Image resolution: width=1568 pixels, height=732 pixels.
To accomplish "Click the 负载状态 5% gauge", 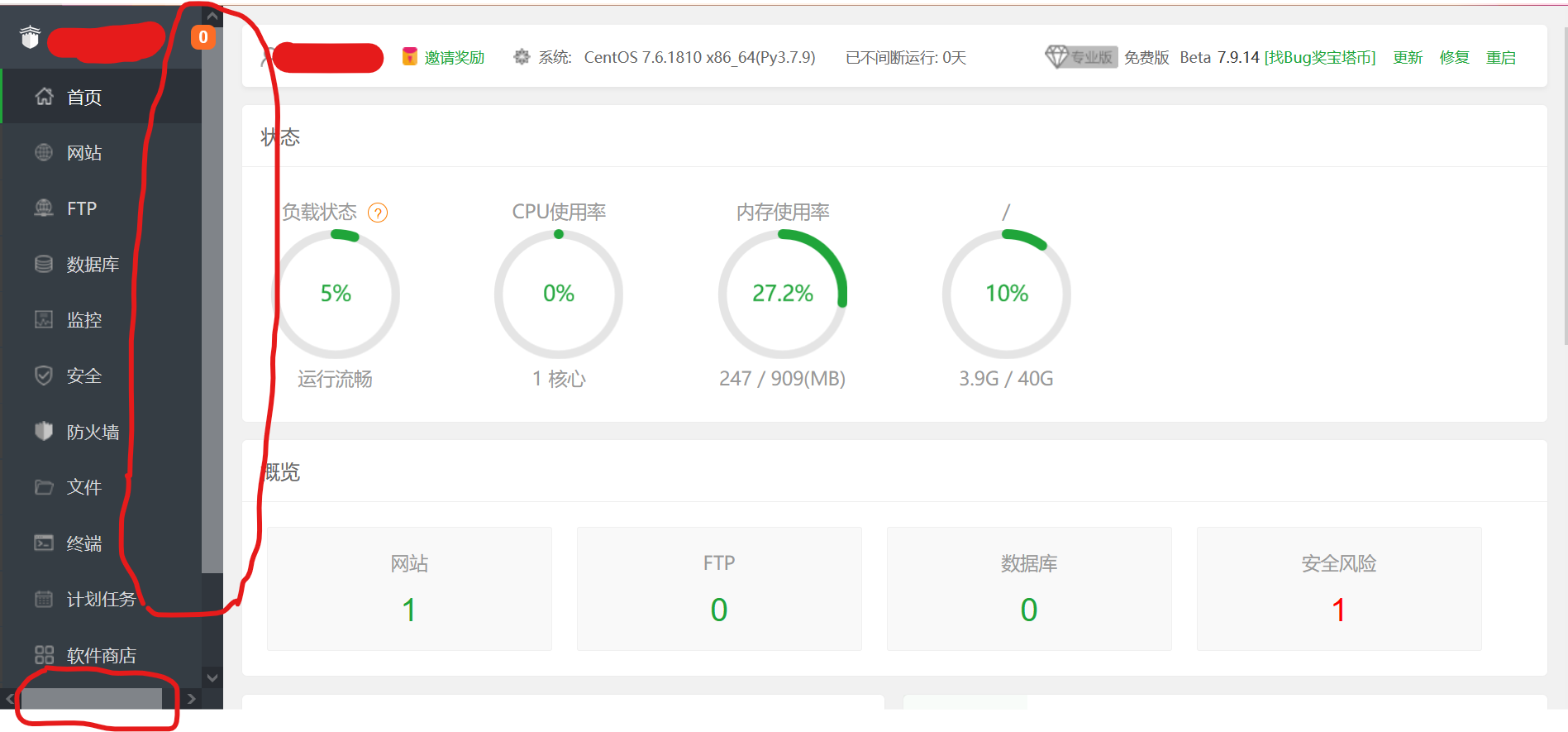I will pos(336,294).
